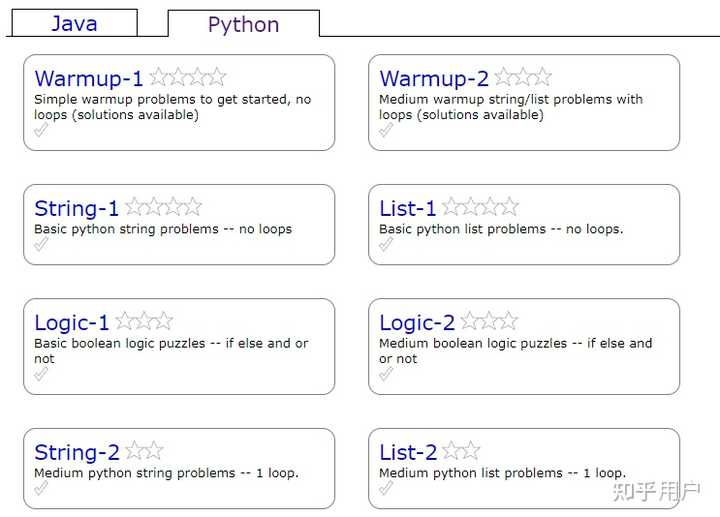This screenshot has width=720, height=517.
Task: Click the two stars next to List-2
Action: tap(461, 451)
